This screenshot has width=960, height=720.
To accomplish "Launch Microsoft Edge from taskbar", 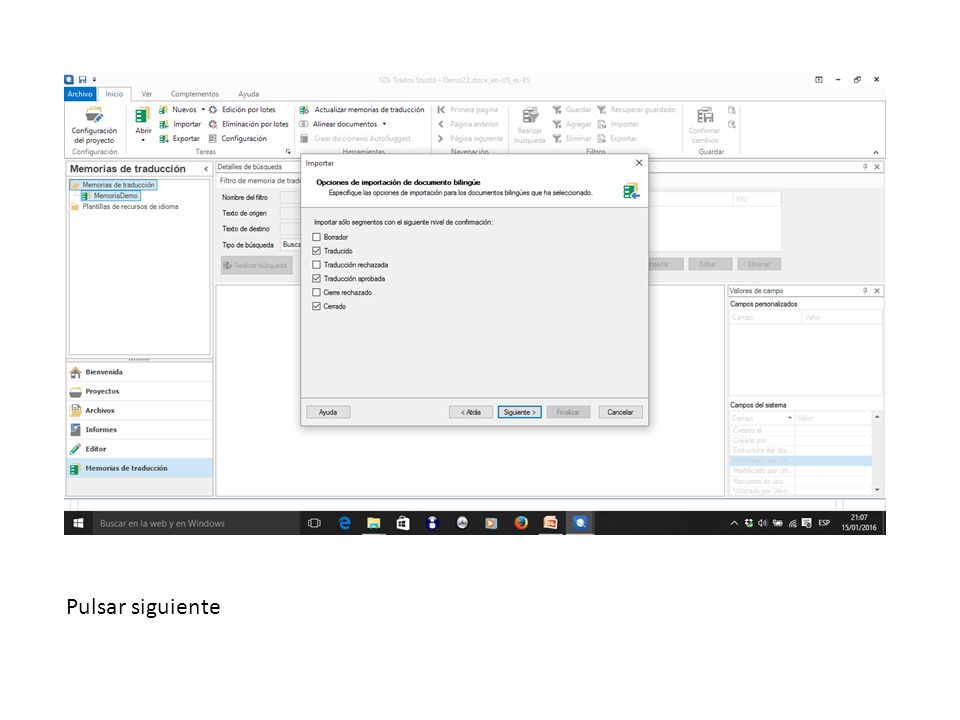I will [345, 523].
